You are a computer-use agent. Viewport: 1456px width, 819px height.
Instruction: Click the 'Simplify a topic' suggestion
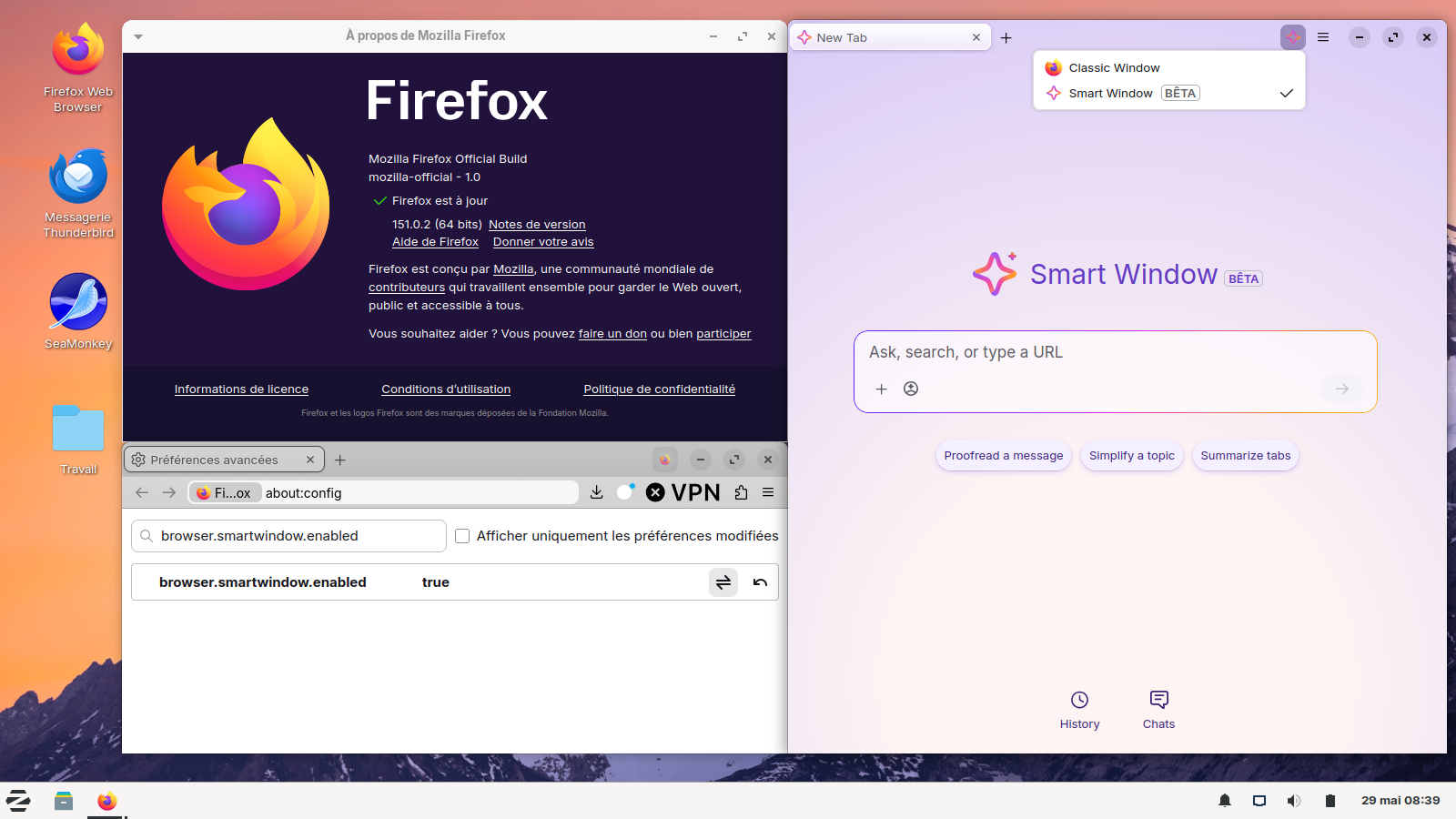(x=1132, y=456)
